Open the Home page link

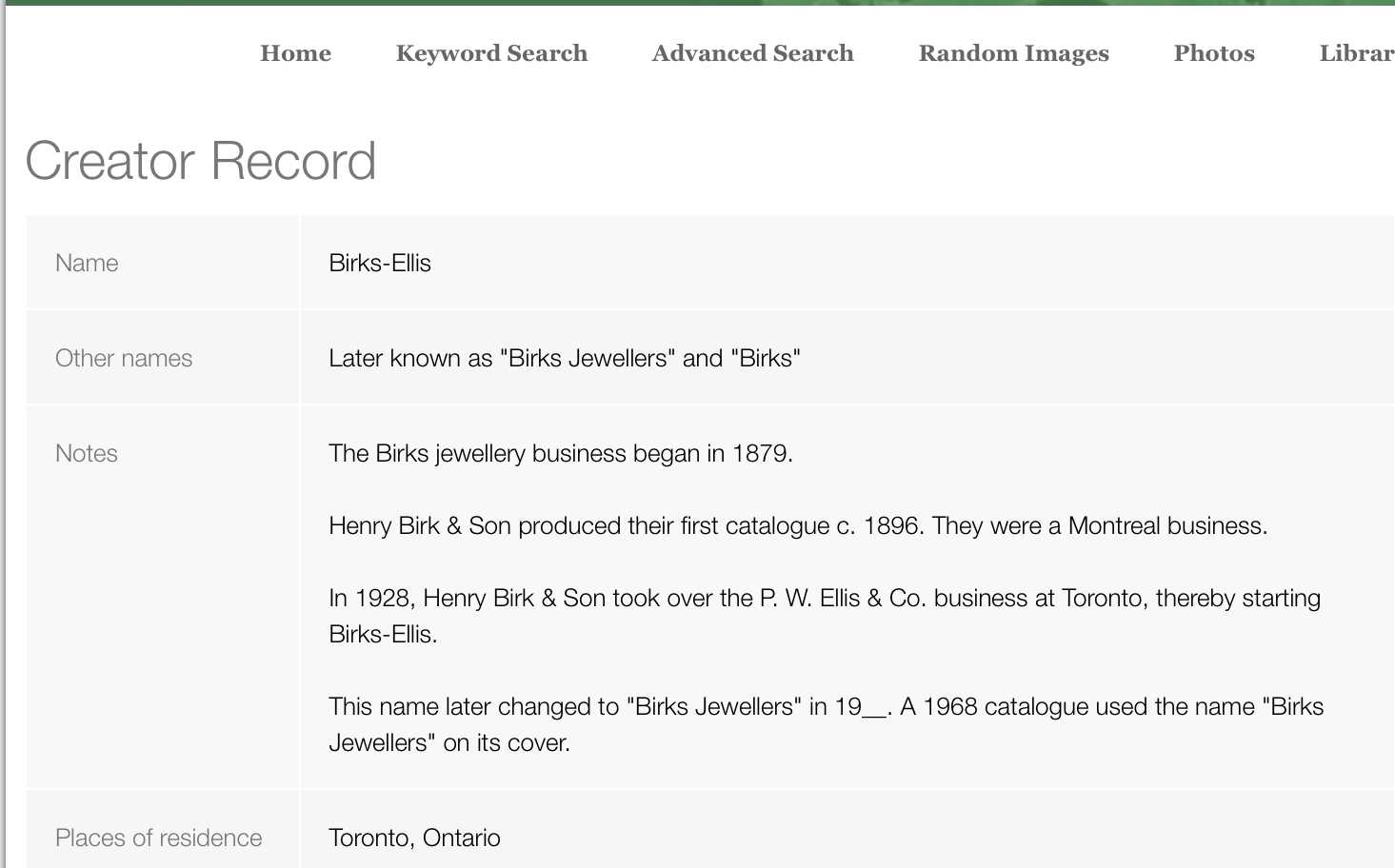(295, 53)
